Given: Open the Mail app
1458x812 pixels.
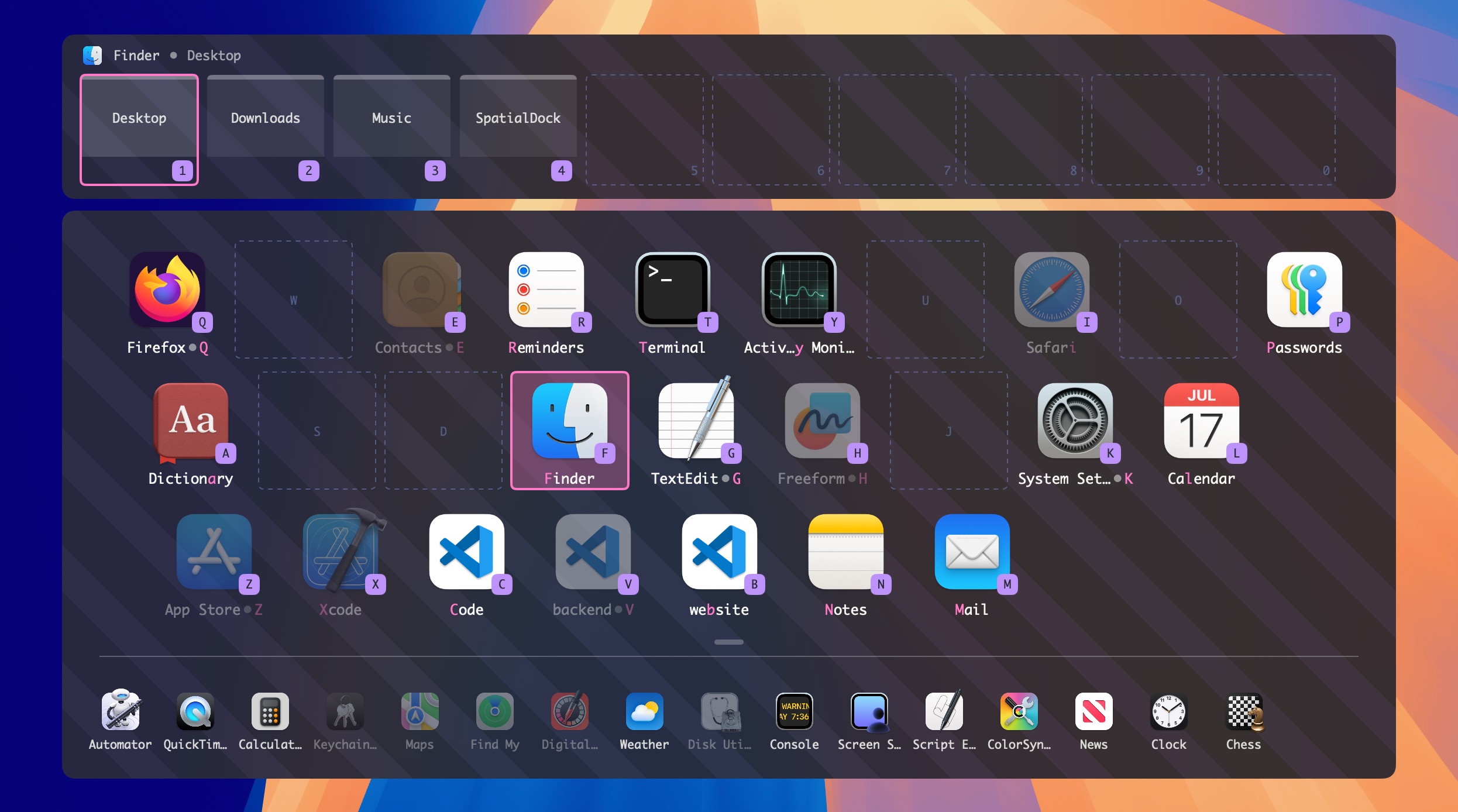Looking at the screenshot, I should tap(972, 552).
